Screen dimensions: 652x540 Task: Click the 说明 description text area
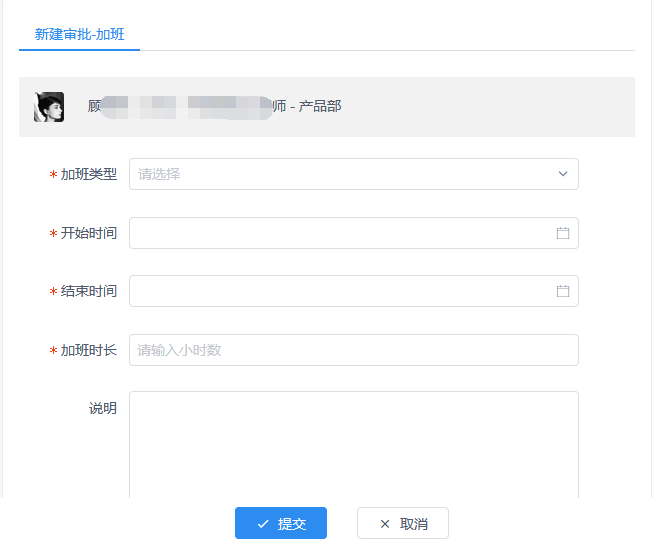353,444
